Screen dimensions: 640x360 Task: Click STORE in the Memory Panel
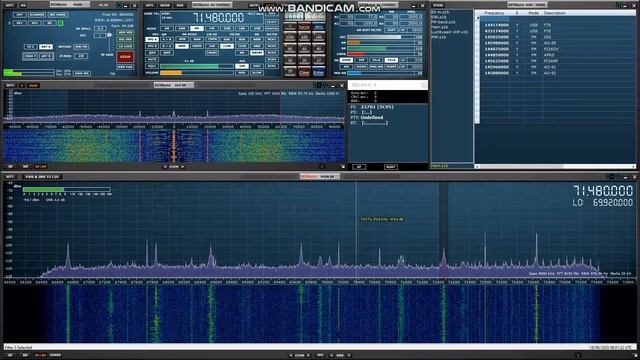coord(438,5)
